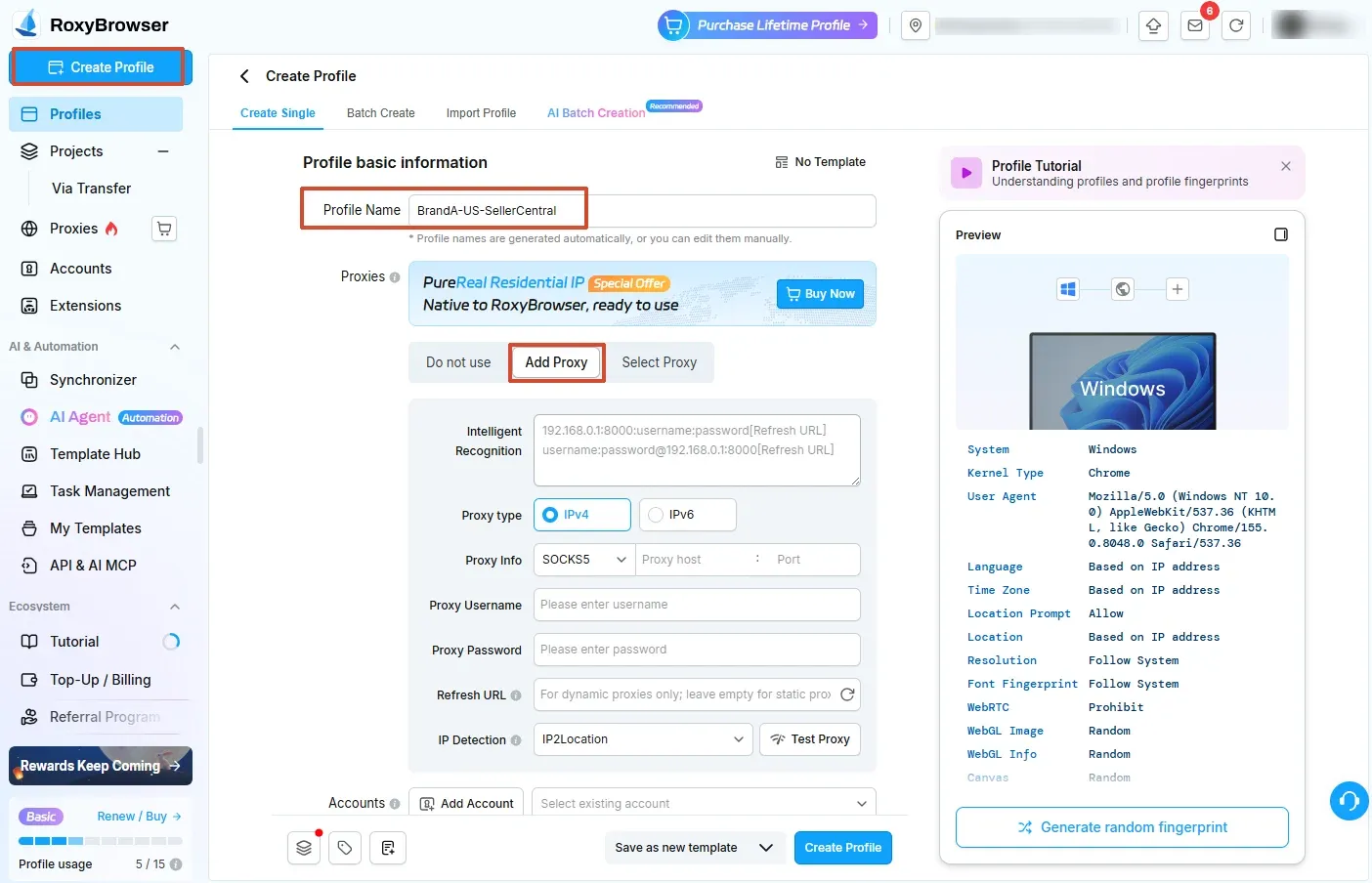1372x883 pixels.
Task: Choose the Add Proxy option
Action: pyautogui.click(x=556, y=362)
